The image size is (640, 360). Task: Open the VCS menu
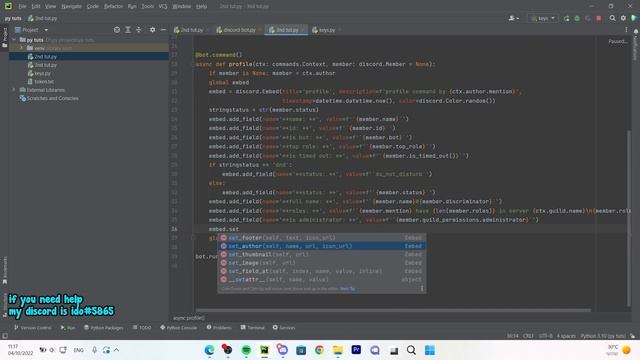click(x=163, y=6)
